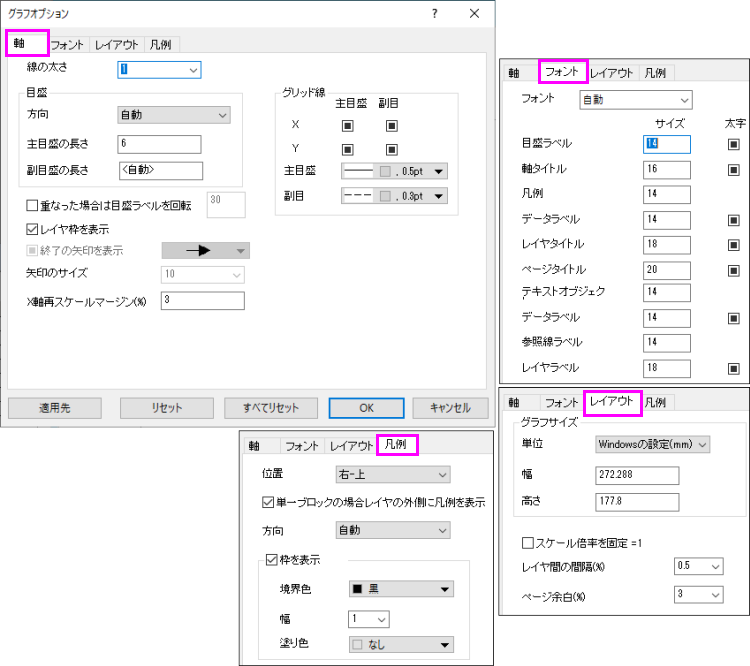Click the 副目盛の長さ input field
This screenshot has height=666, width=750.
[x=161, y=171]
